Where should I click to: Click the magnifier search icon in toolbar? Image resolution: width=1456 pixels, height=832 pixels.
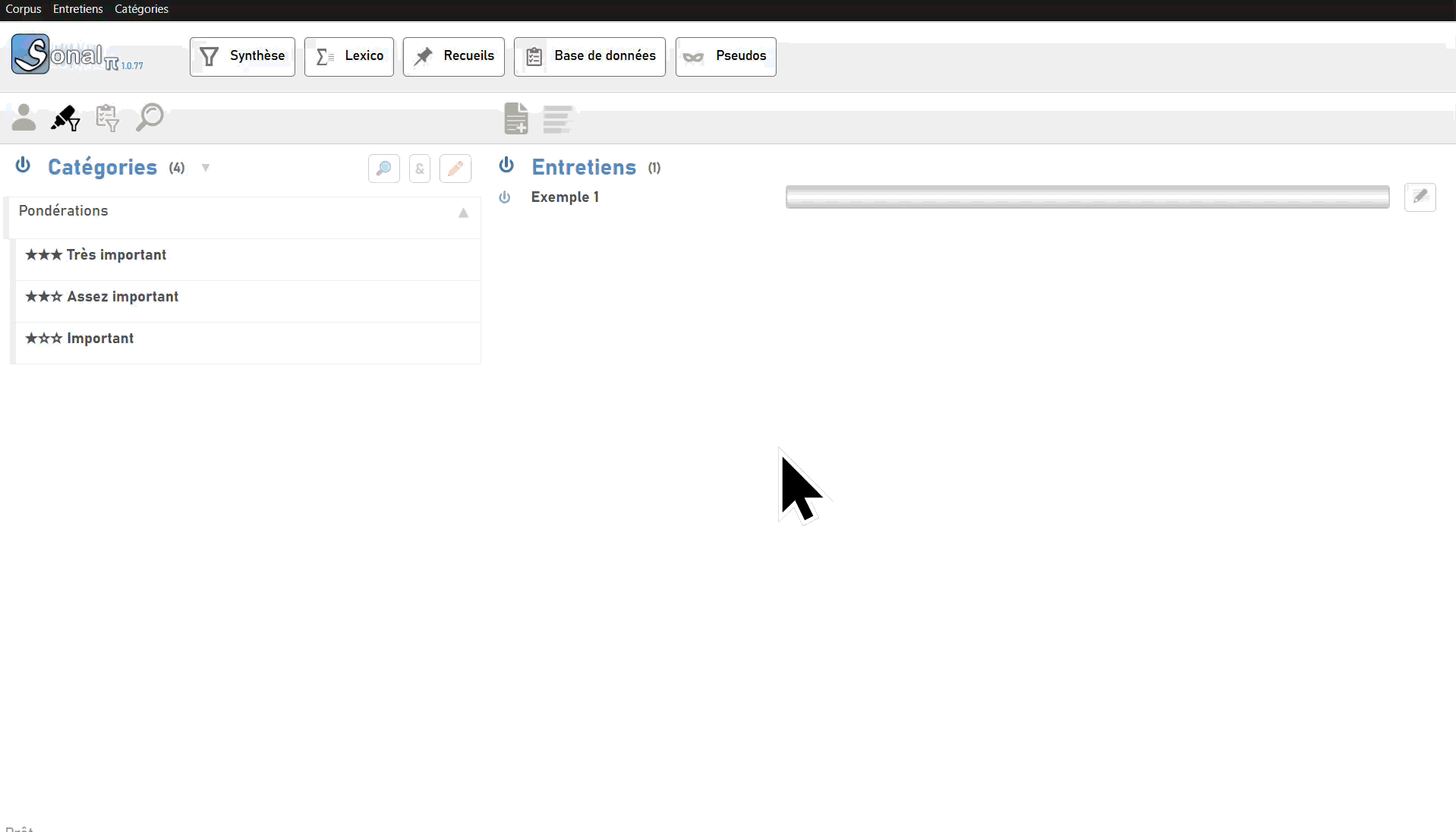[150, 118]
